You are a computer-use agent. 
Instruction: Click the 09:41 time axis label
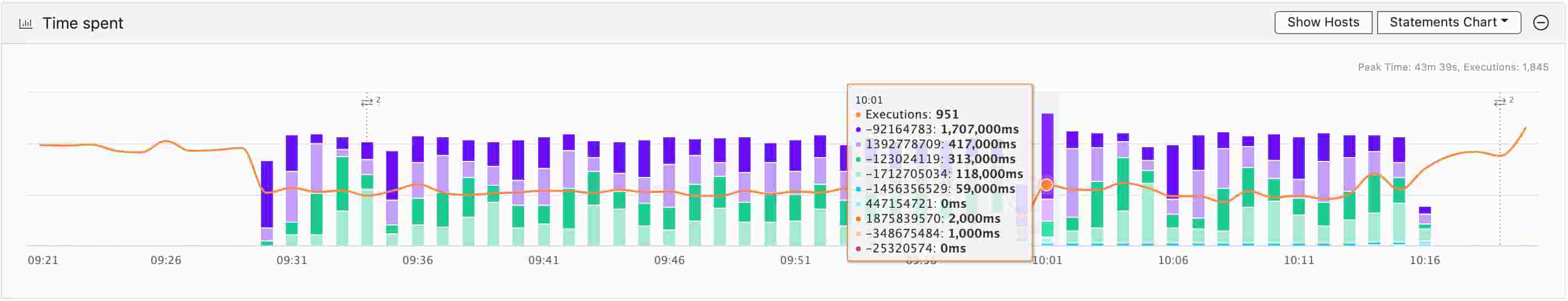(543, 260)
